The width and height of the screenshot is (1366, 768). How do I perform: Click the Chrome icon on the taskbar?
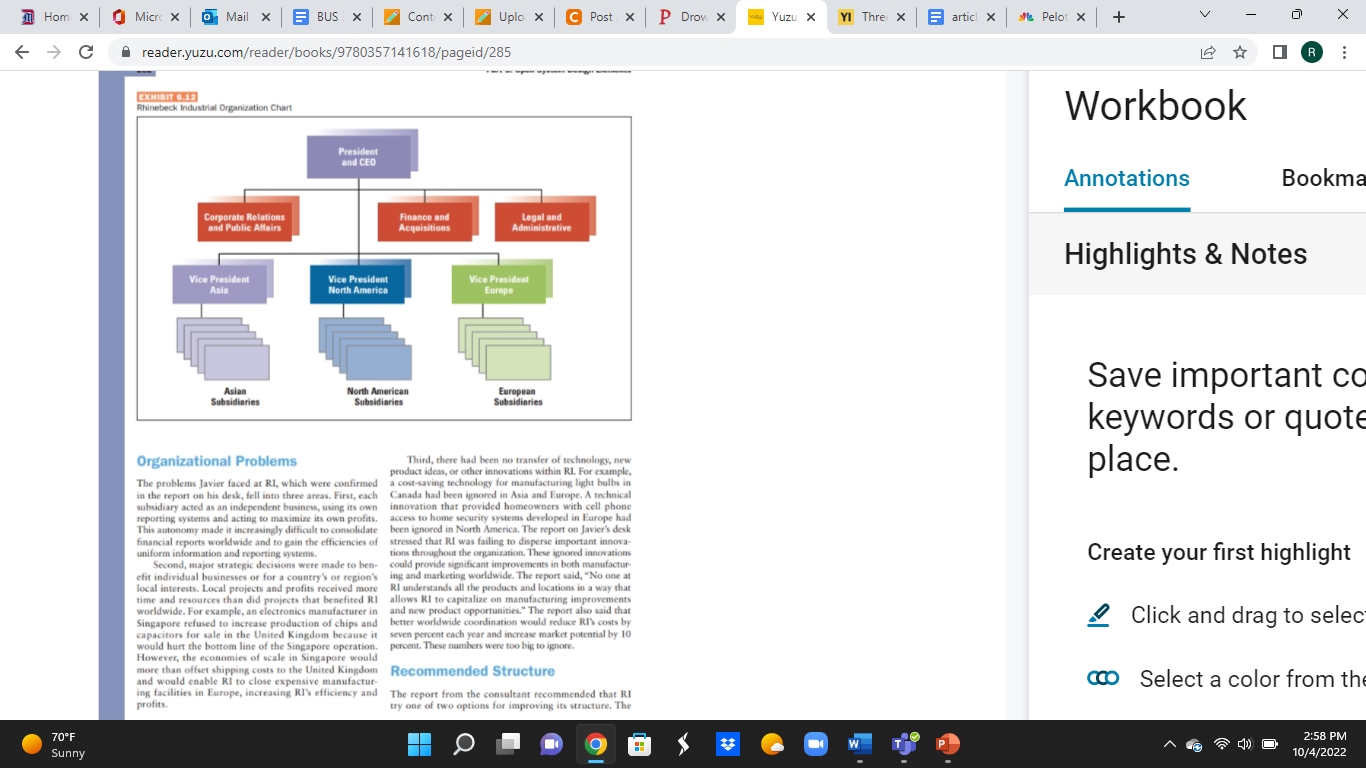click(x=596, y=744)
